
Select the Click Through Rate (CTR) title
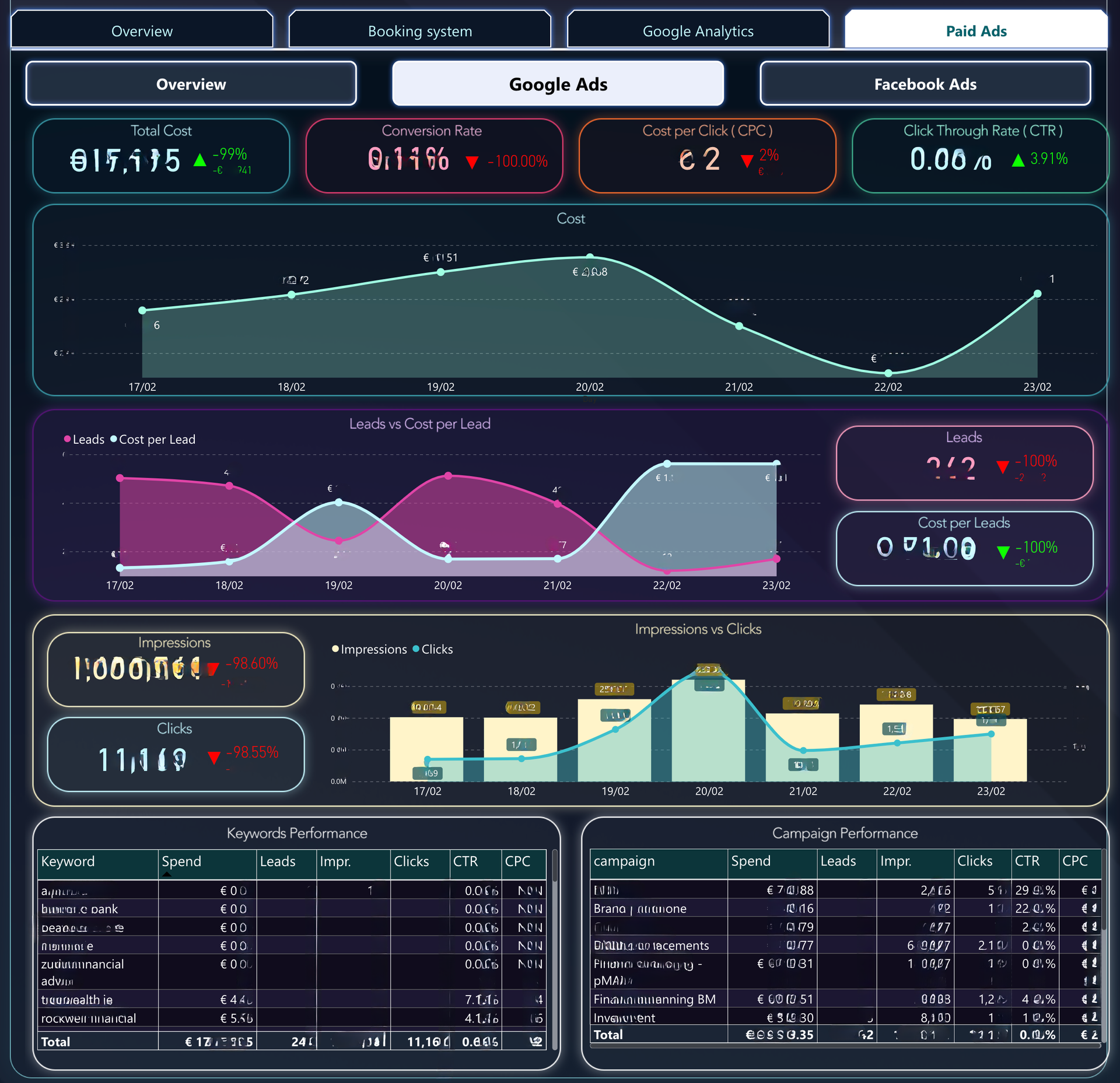tap(983, 131)
